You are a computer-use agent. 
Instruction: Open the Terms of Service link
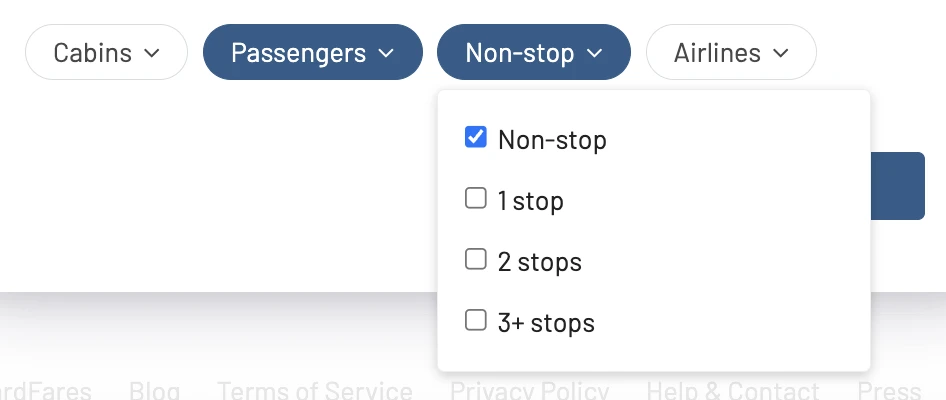[314, 390]
